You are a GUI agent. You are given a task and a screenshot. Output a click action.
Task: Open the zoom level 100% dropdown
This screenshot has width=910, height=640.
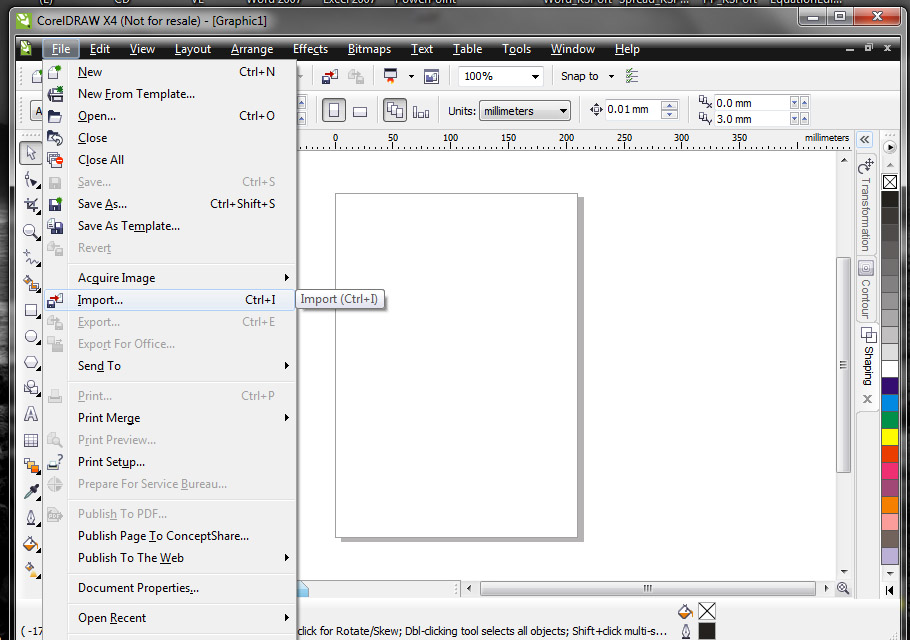535,77
